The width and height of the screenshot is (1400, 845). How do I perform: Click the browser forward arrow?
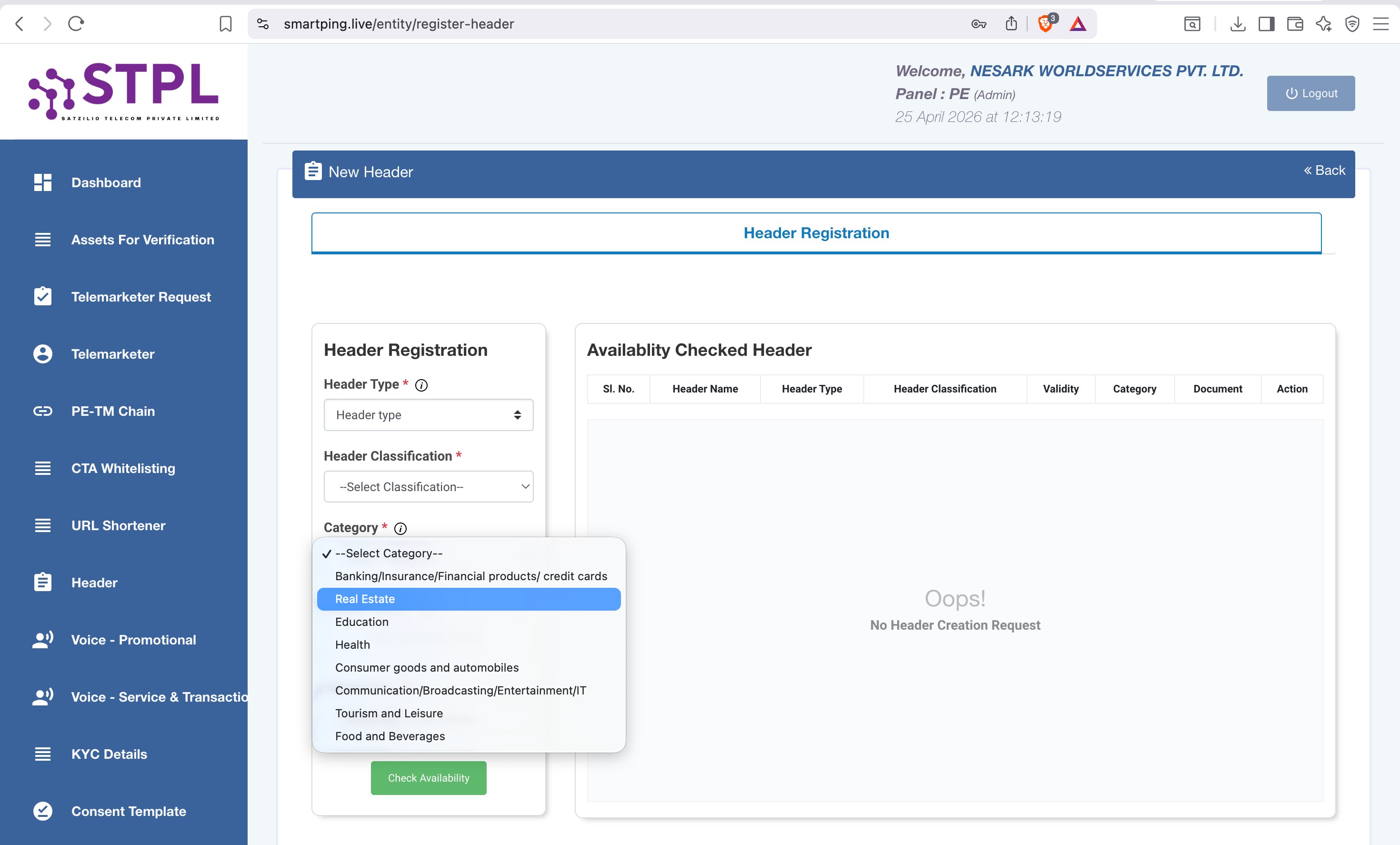[48, 24]
